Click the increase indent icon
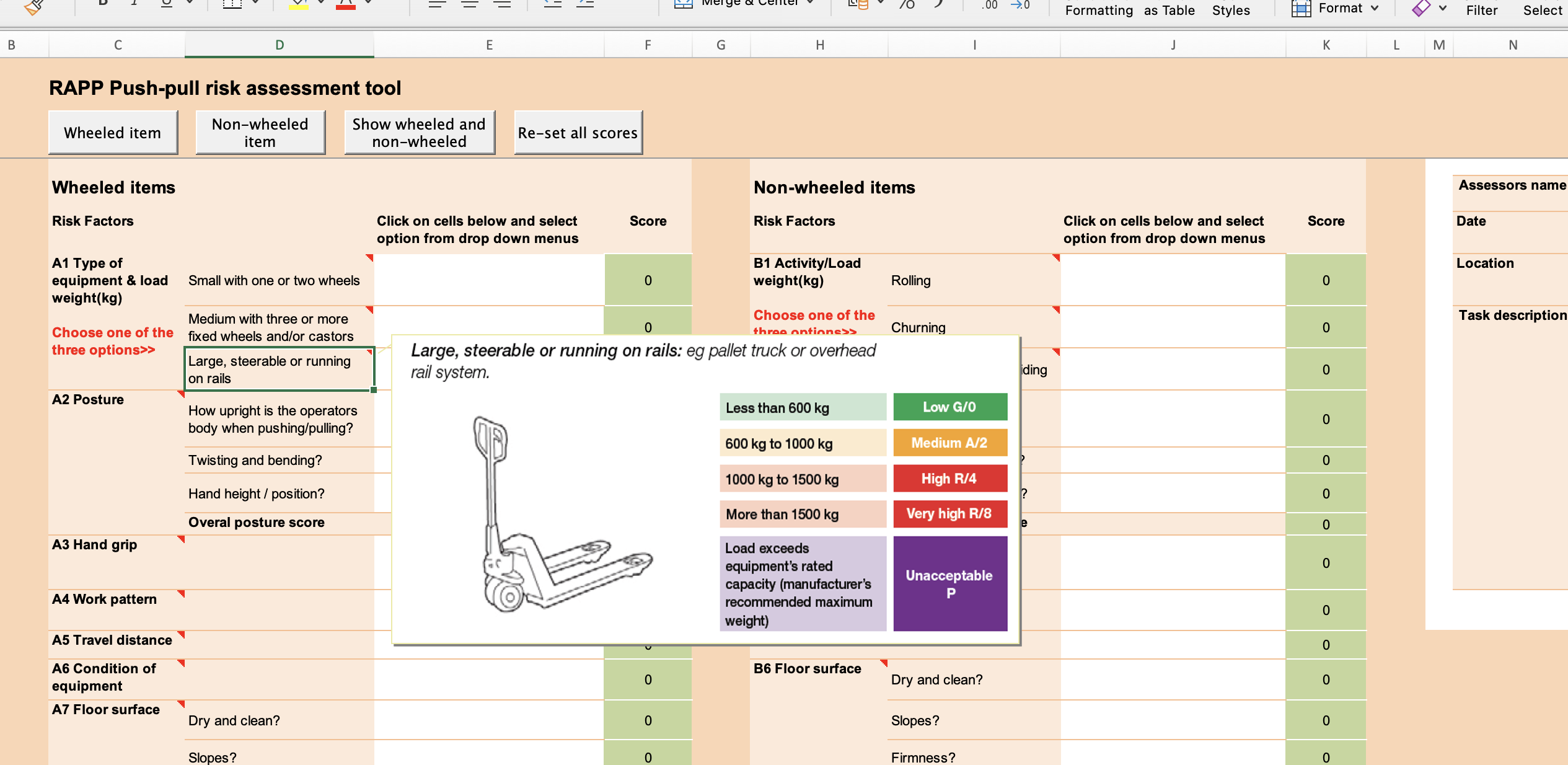 click(x=585, y=4)
